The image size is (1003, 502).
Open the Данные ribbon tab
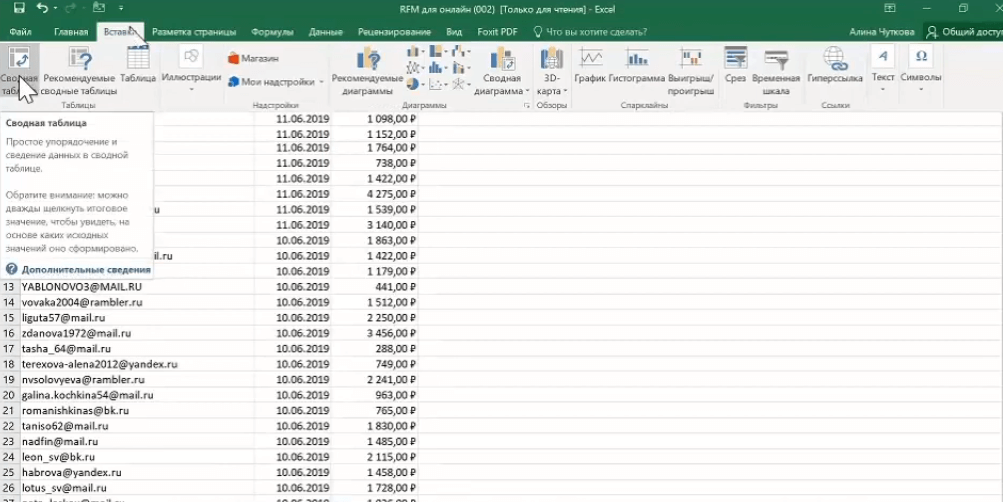326,31
